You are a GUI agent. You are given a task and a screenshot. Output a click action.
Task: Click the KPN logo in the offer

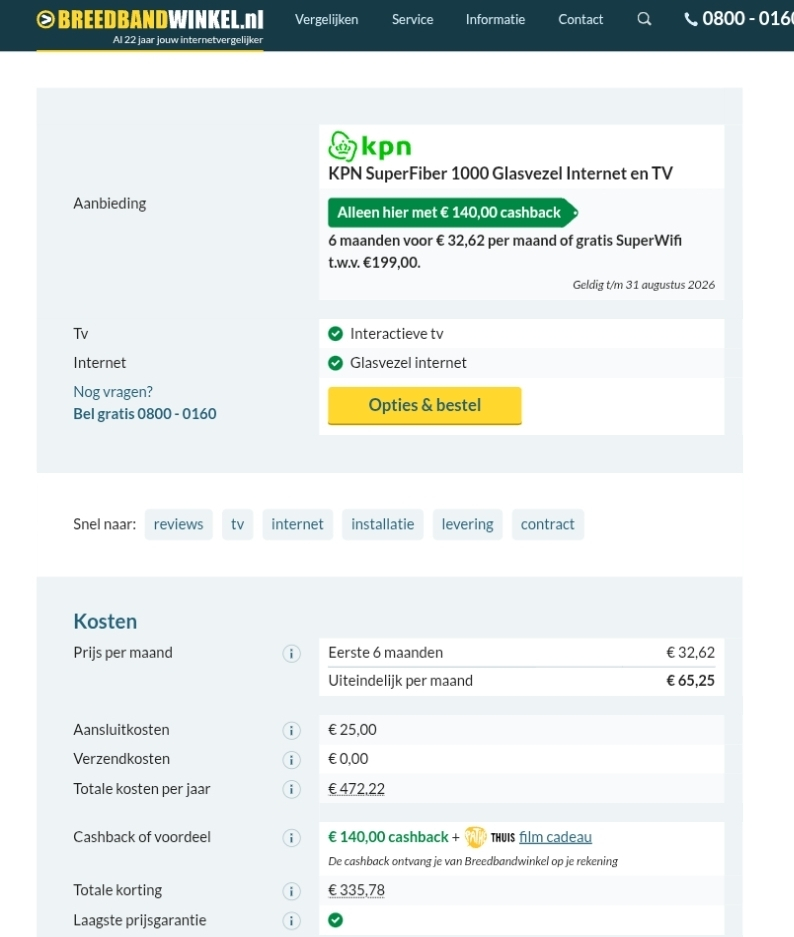coord(370,146)
